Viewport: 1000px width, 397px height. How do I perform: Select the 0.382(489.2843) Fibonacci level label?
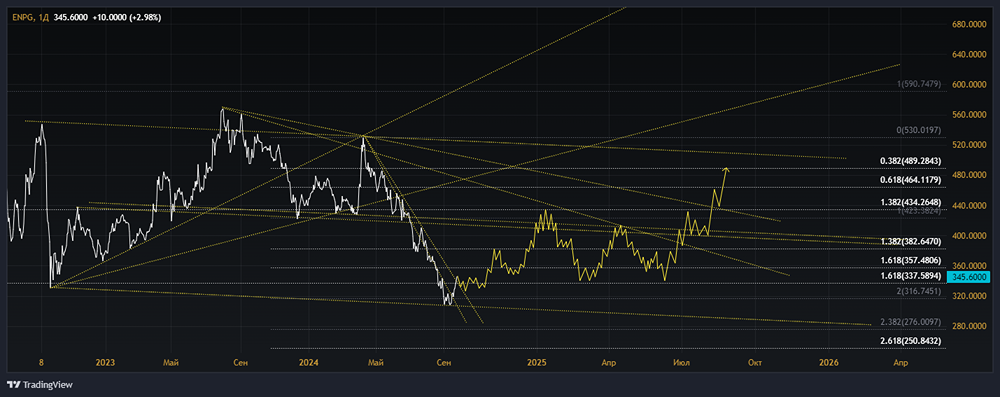pos(910,161)
